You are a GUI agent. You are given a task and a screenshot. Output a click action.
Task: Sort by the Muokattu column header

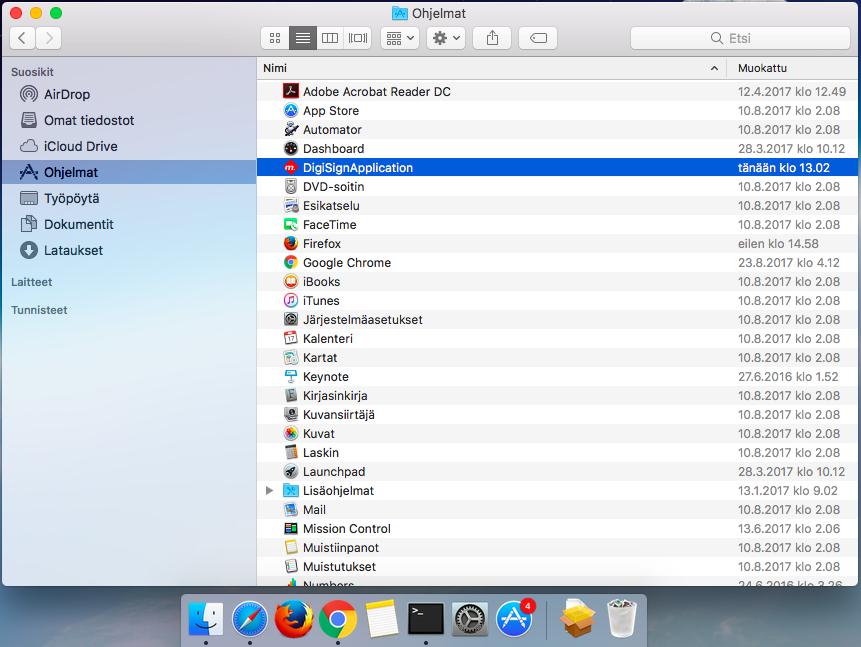tap(793, 68)
